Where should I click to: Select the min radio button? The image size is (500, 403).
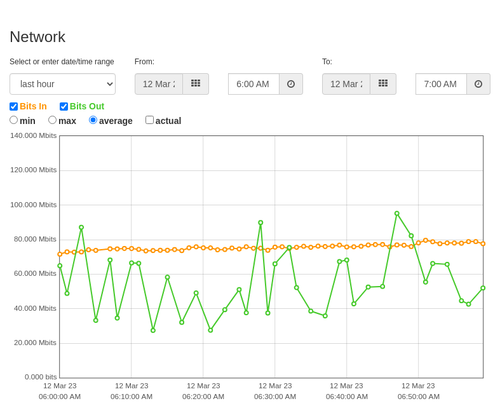14,120
